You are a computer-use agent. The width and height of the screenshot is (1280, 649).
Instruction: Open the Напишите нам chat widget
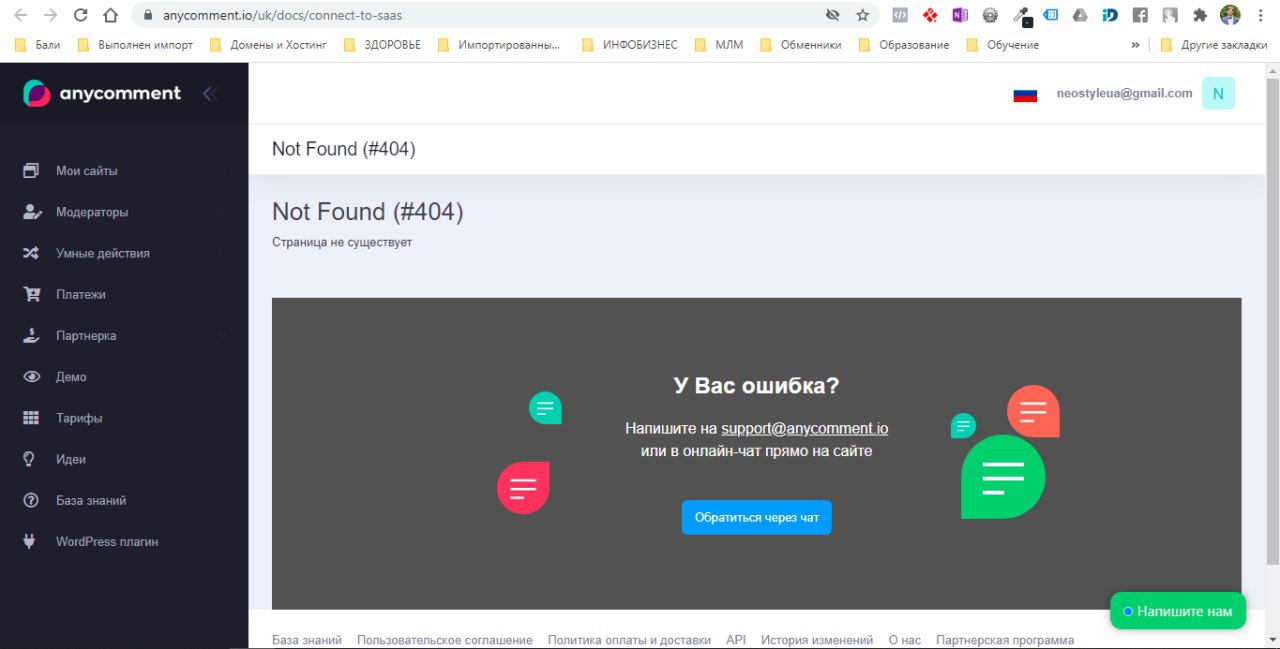(1178, 611)
